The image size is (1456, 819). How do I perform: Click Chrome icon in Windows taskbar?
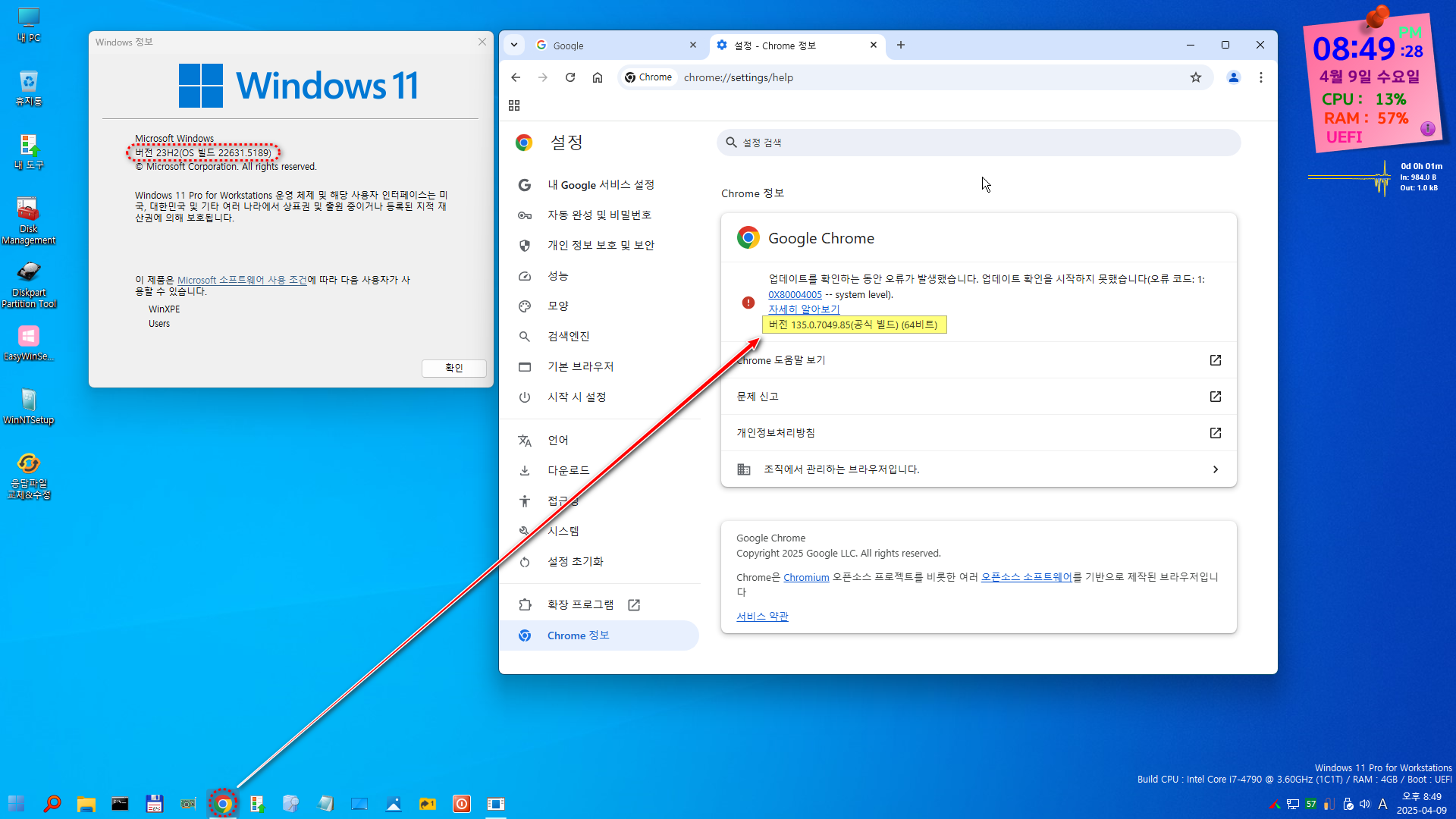coord(223,804)
